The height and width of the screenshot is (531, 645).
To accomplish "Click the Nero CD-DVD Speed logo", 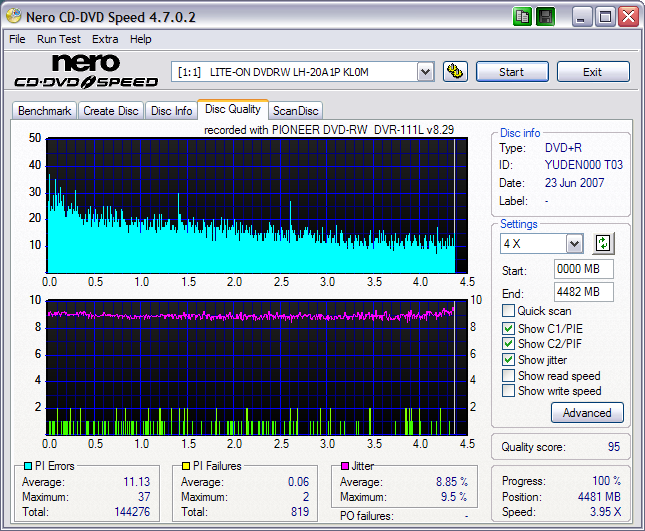I will click(85, 72).
